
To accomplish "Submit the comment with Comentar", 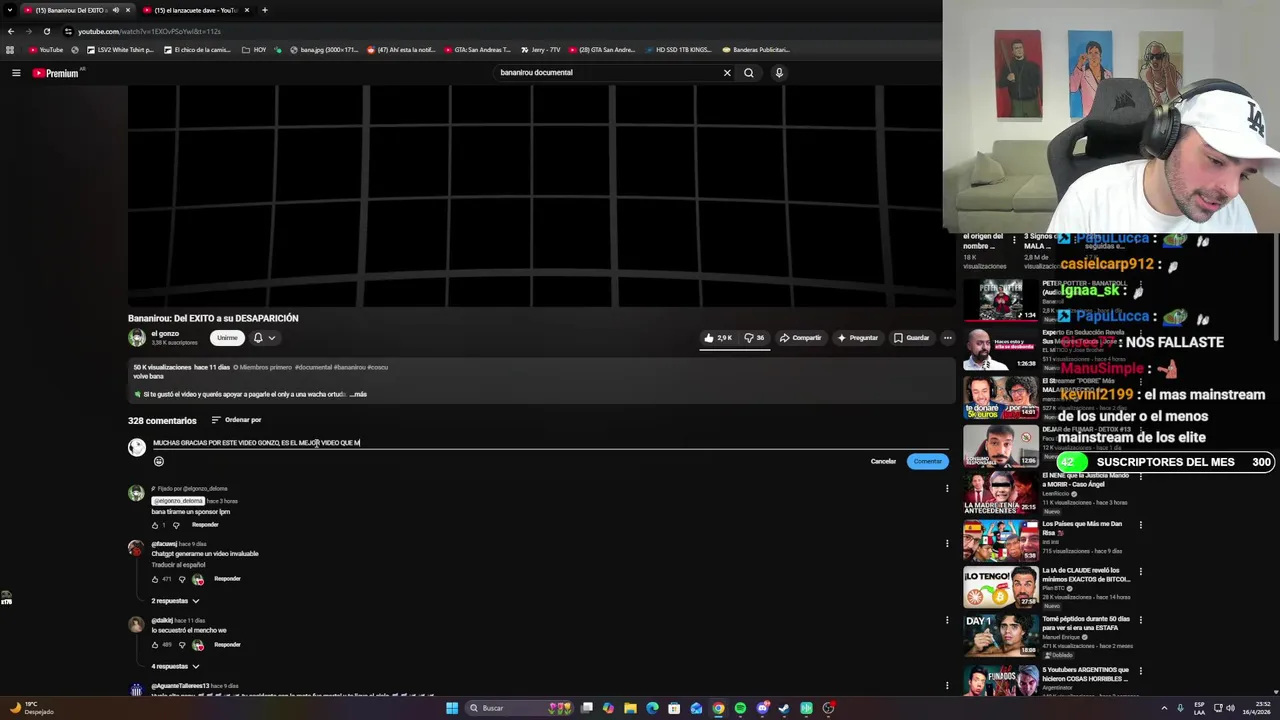I will pyautogui.click(x=927, y=461).
